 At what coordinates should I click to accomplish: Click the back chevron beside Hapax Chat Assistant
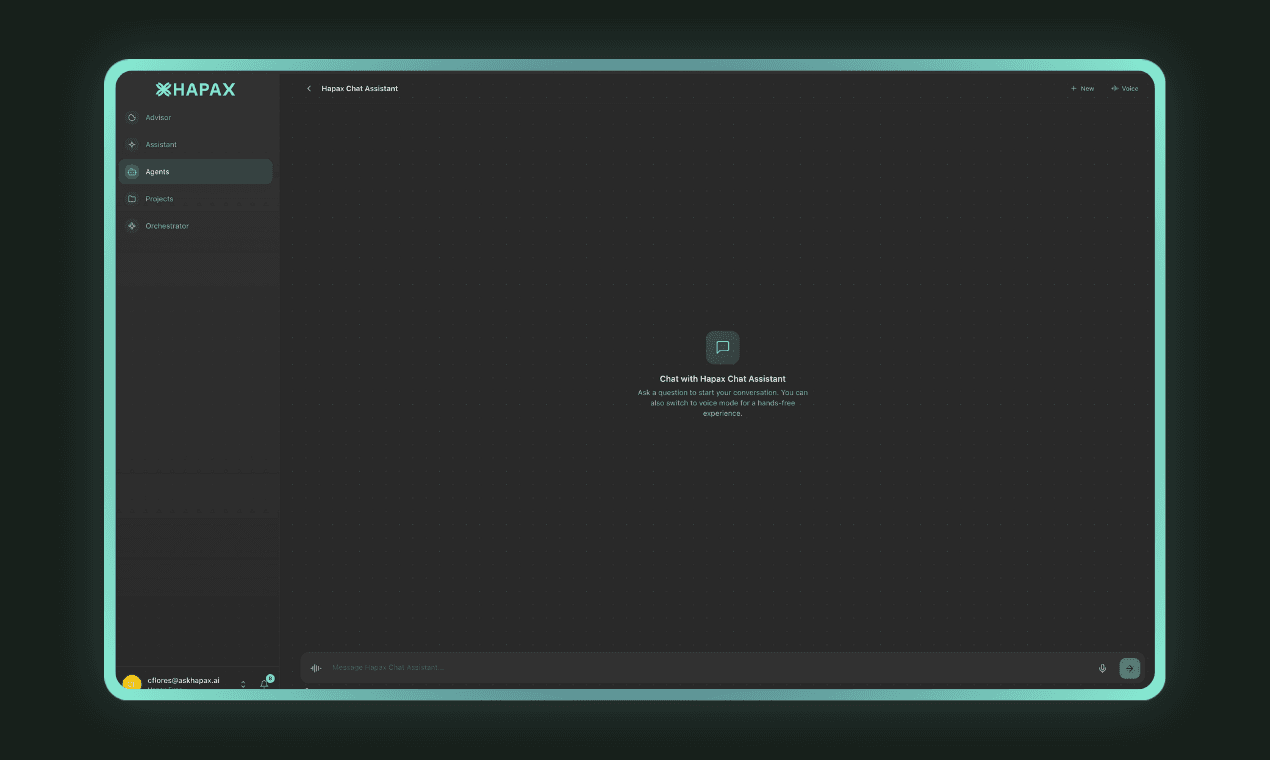pyautogui.click(x=309, y=89)
